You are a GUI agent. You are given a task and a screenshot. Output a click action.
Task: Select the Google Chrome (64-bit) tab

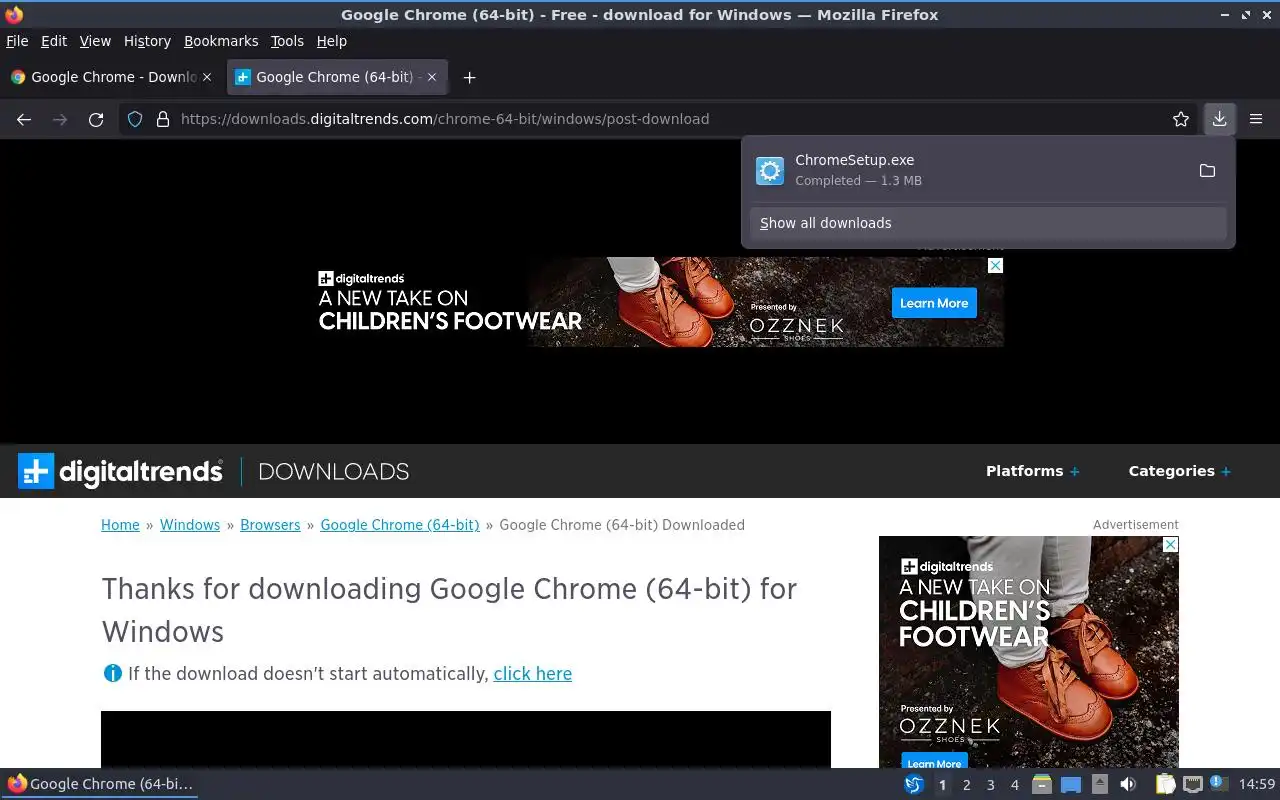pyautogui.click(x=337, y=77)
